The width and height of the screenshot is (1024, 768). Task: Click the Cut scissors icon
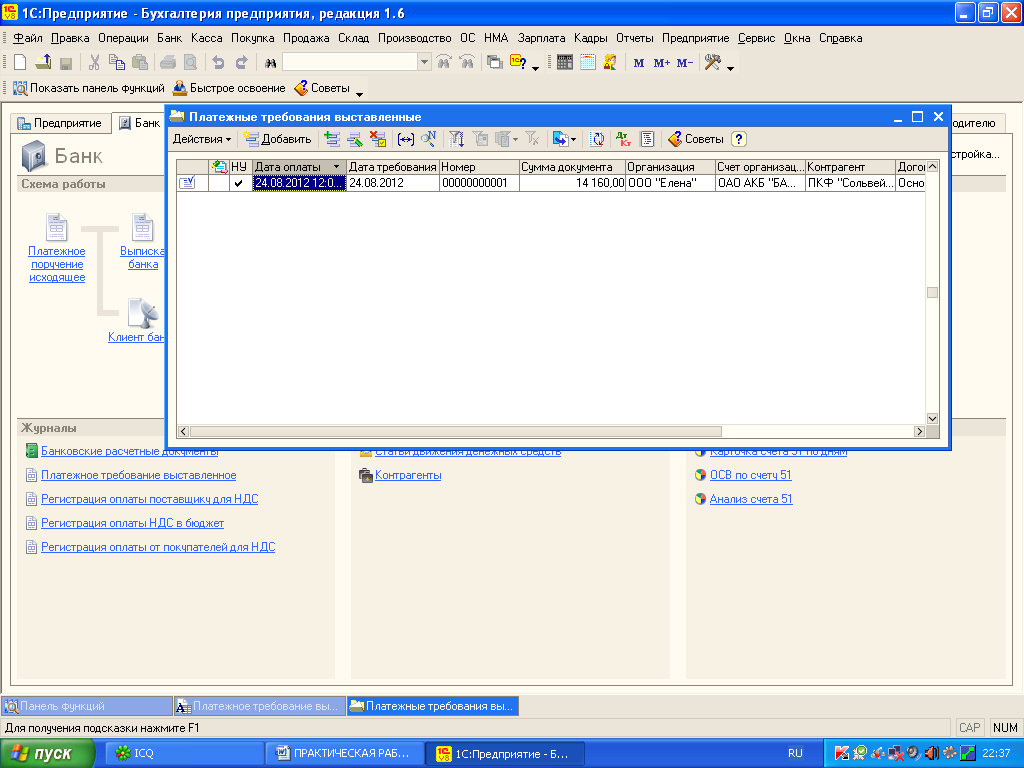tap(94, 63)
